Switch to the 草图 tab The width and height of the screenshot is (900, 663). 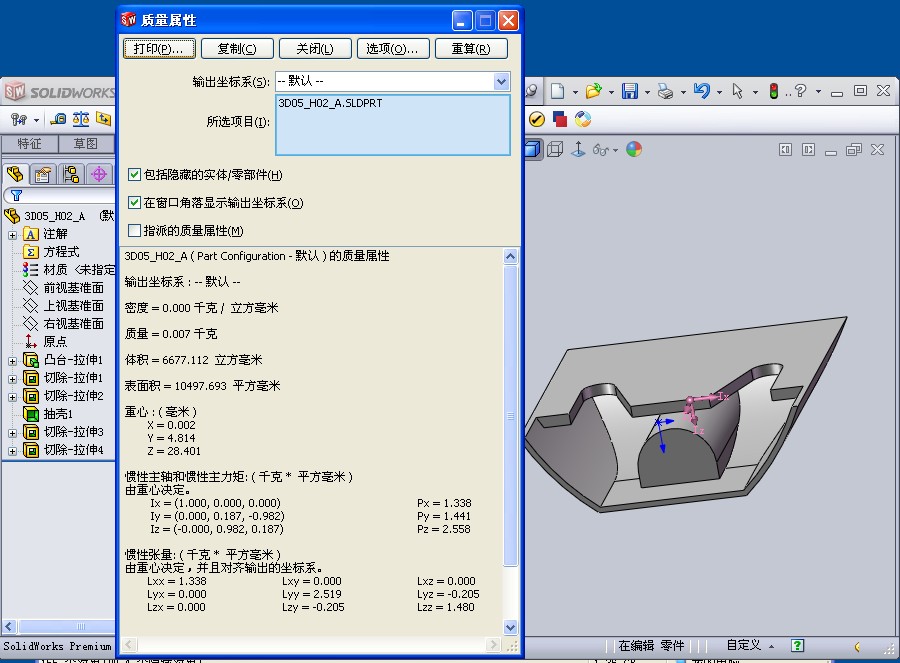click(x=86, y=144)
